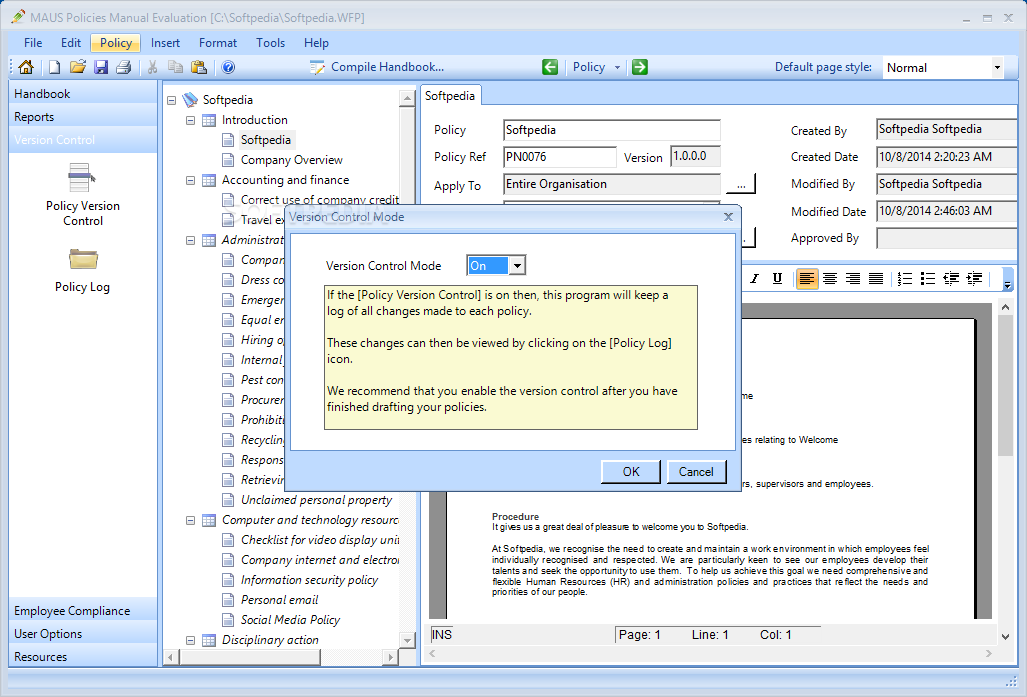The image size is (1027, 697).
Task: Confirm dialog with OK button
Action: 631,472
